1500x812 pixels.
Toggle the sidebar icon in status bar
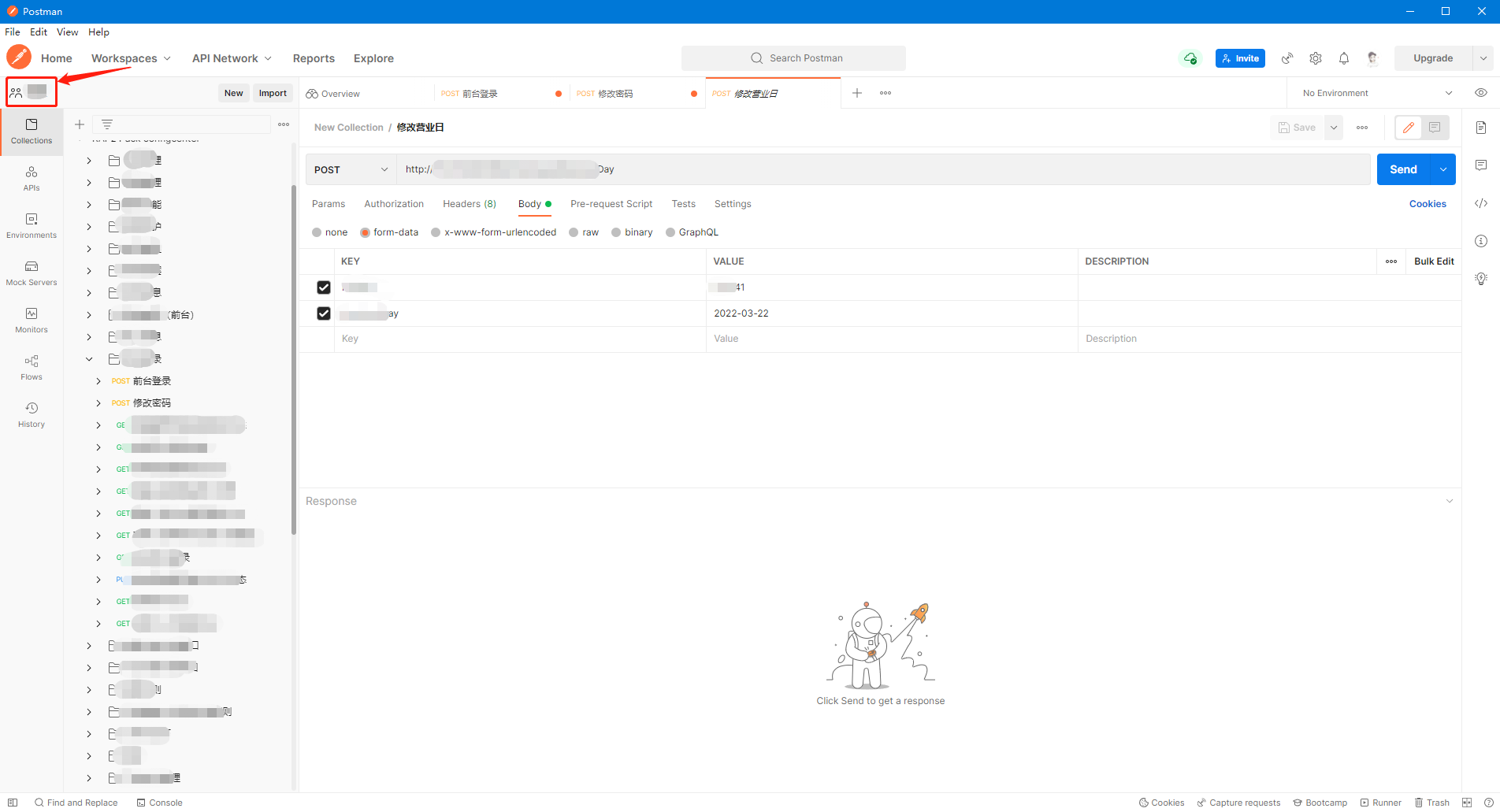13,803
